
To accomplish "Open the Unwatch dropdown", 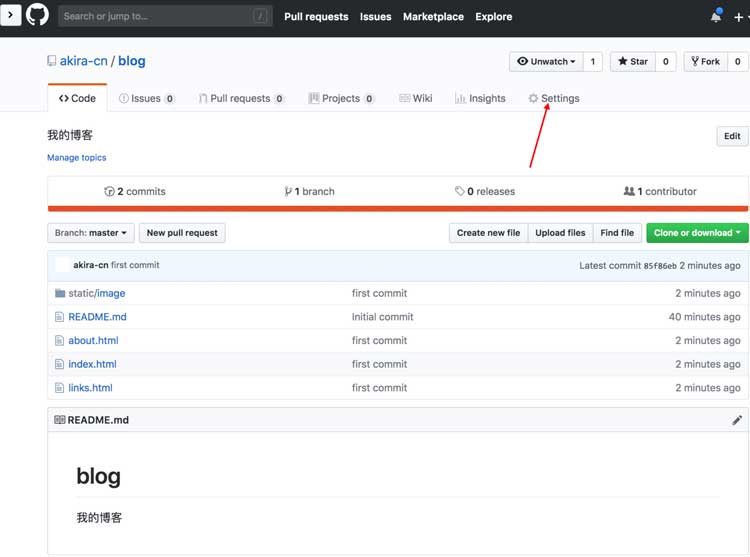I will coord(546,62).
